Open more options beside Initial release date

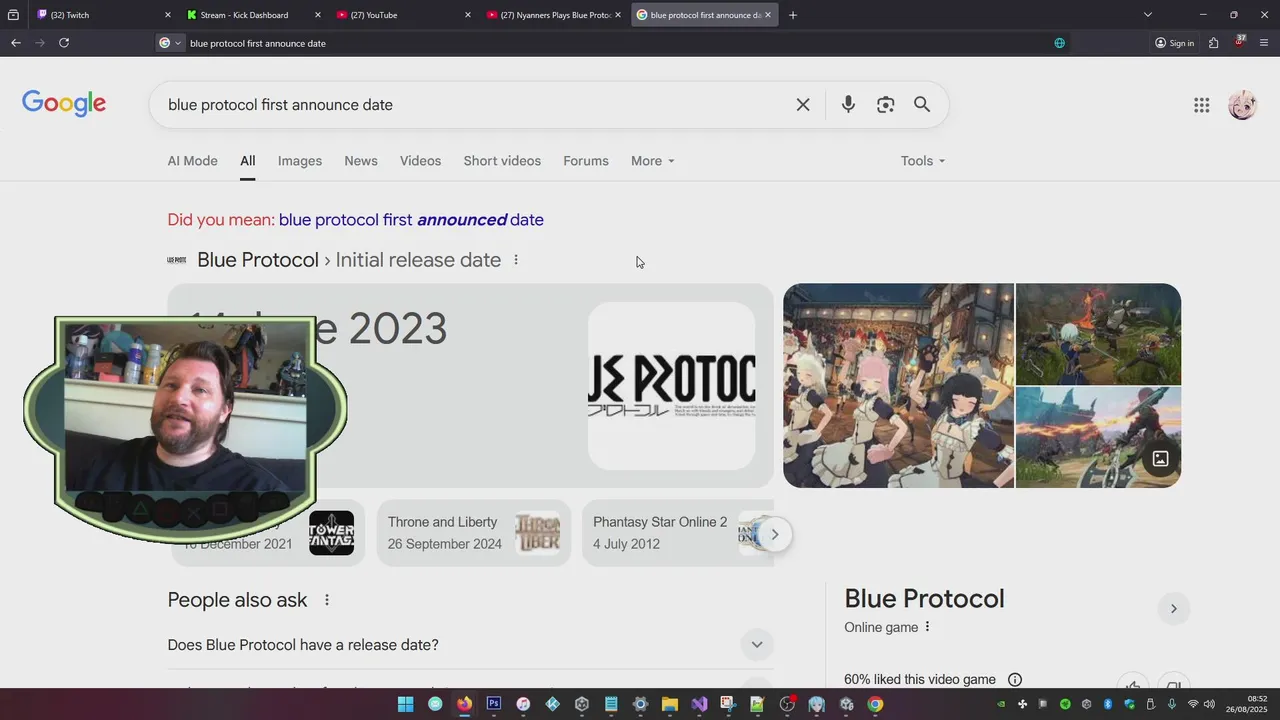(516, 260)
